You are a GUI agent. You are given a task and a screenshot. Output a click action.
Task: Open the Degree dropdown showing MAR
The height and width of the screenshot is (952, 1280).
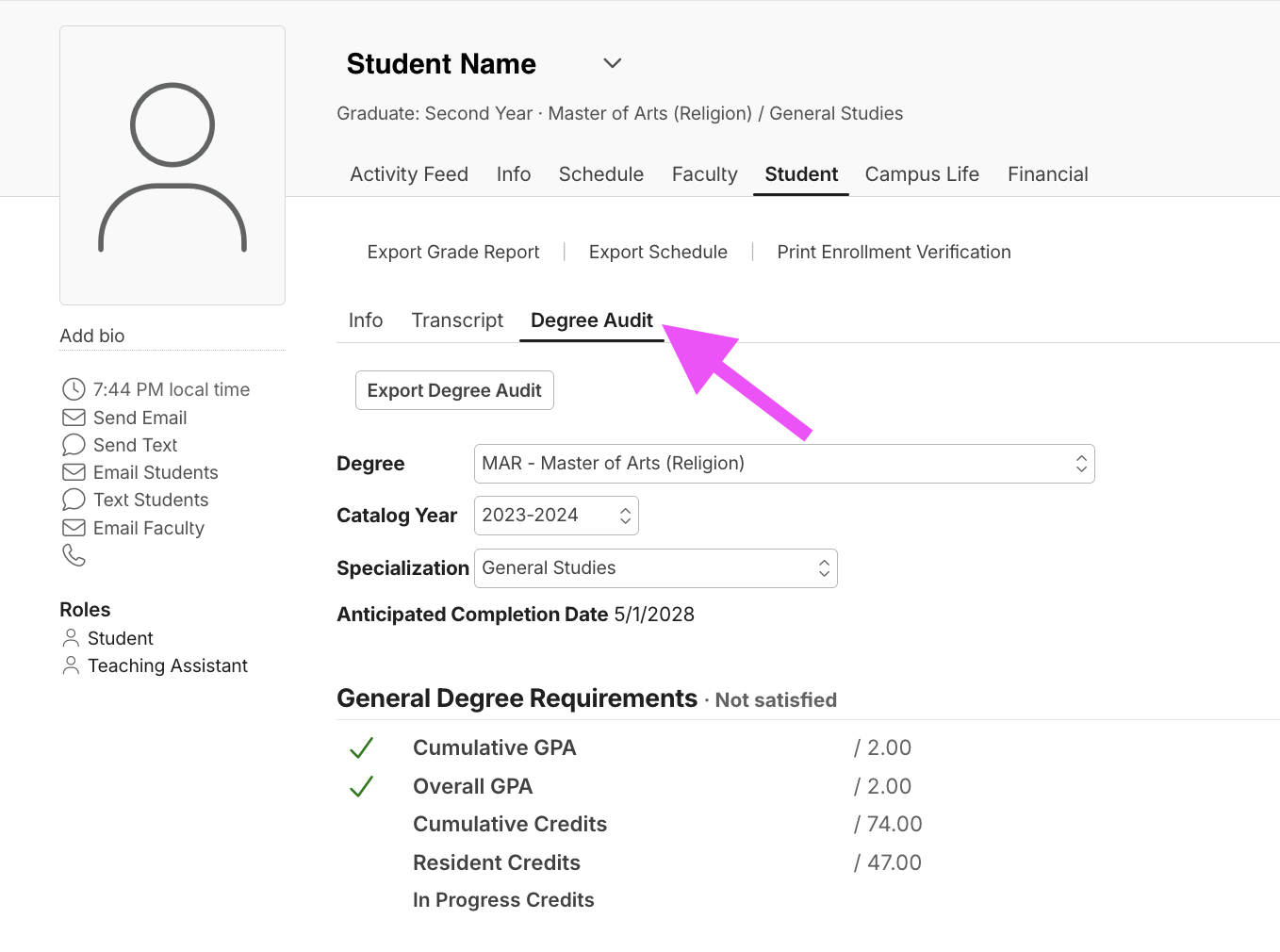coord(784,464)
